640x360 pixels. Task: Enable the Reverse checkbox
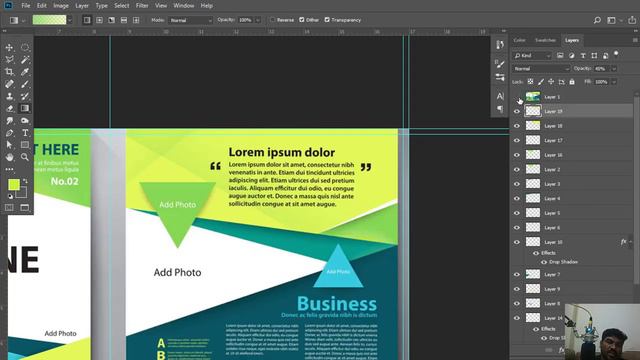[273, 20]
